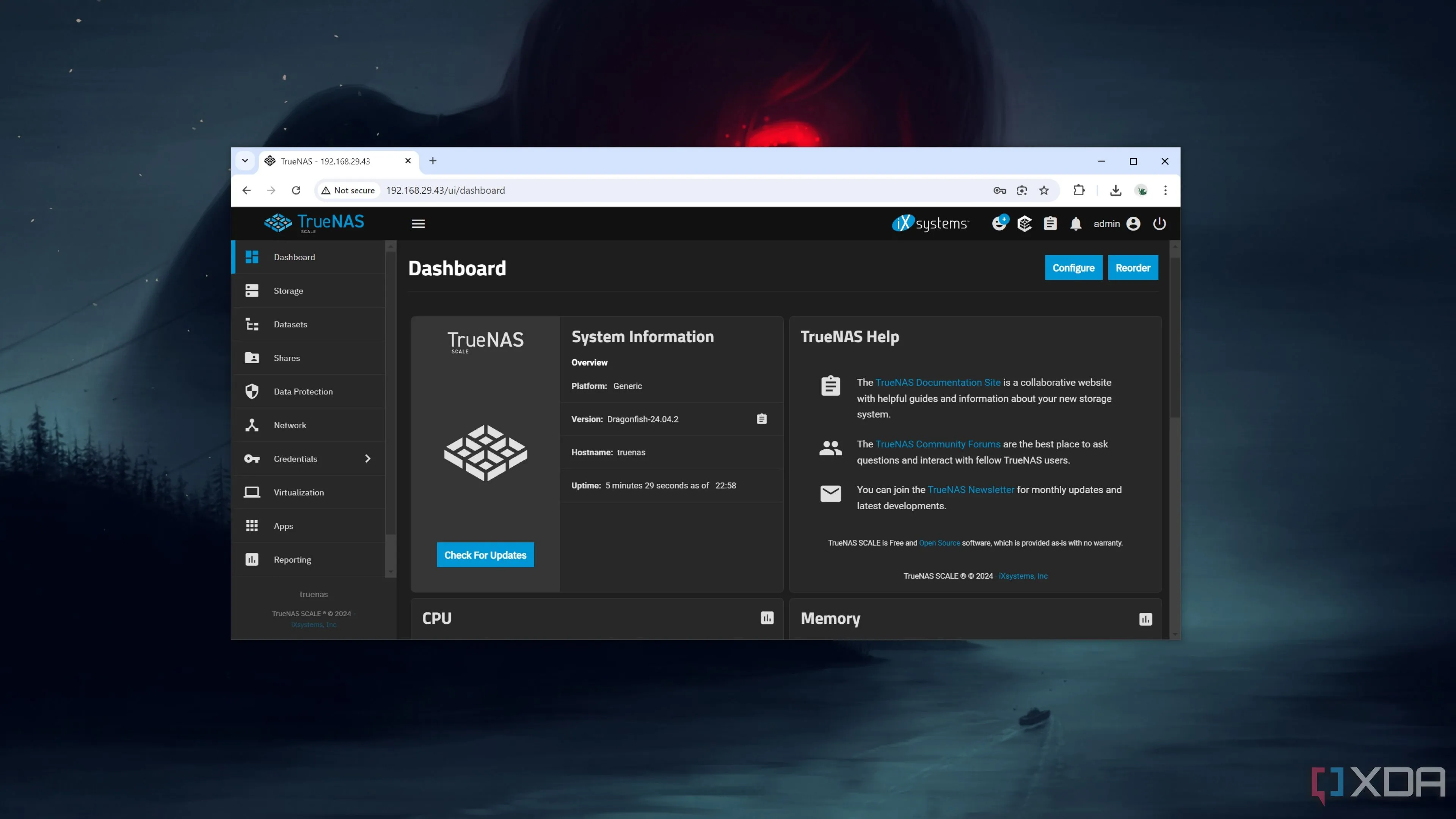Image resolution: width=1456 pixels, height=819 pixels.
Task: Click the Chrome profile avatar
Action: pyautogui.click(x=1141, y=190)
